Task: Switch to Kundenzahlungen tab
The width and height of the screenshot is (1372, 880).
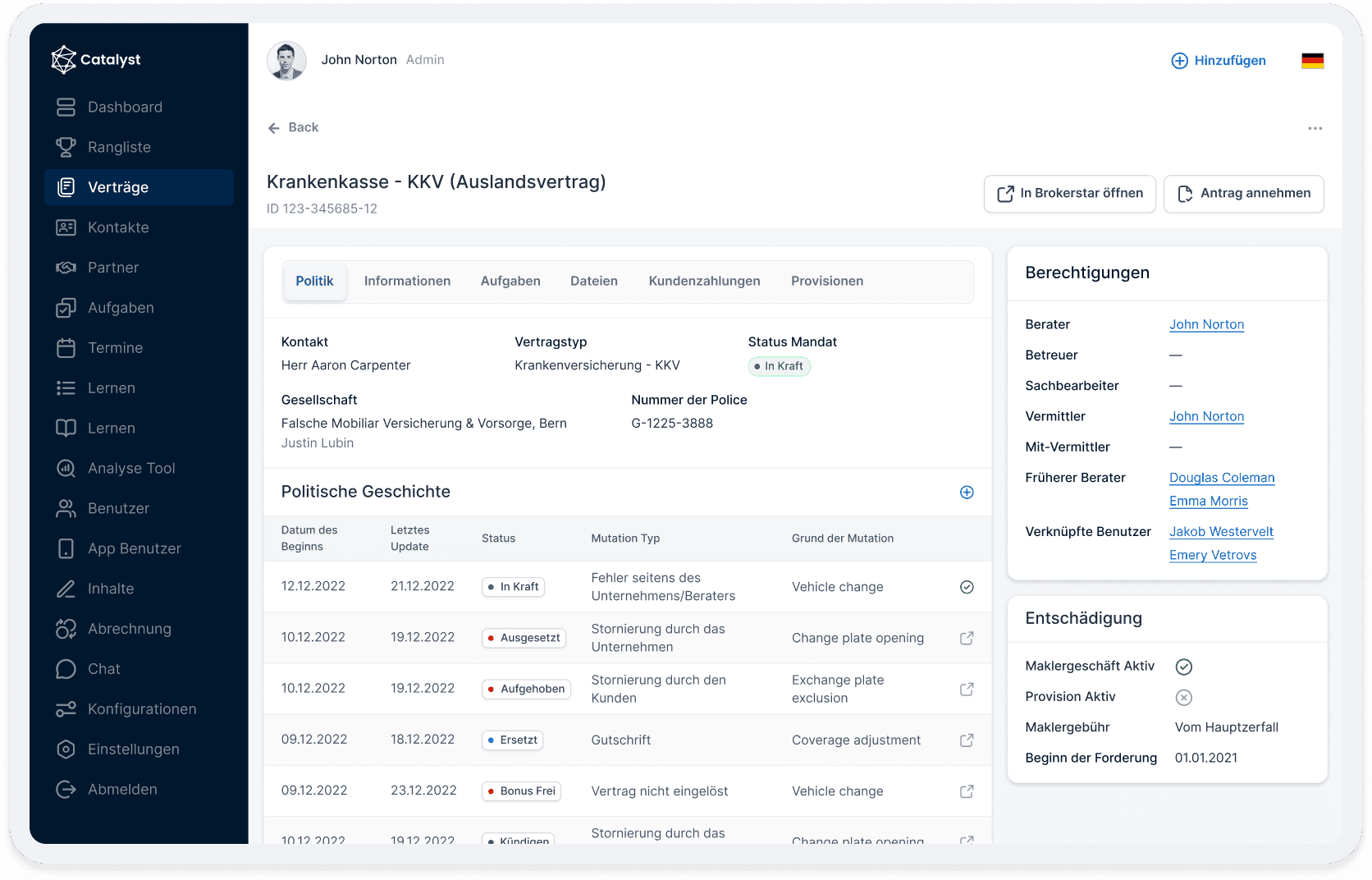Action: click(x=704, y=282)
